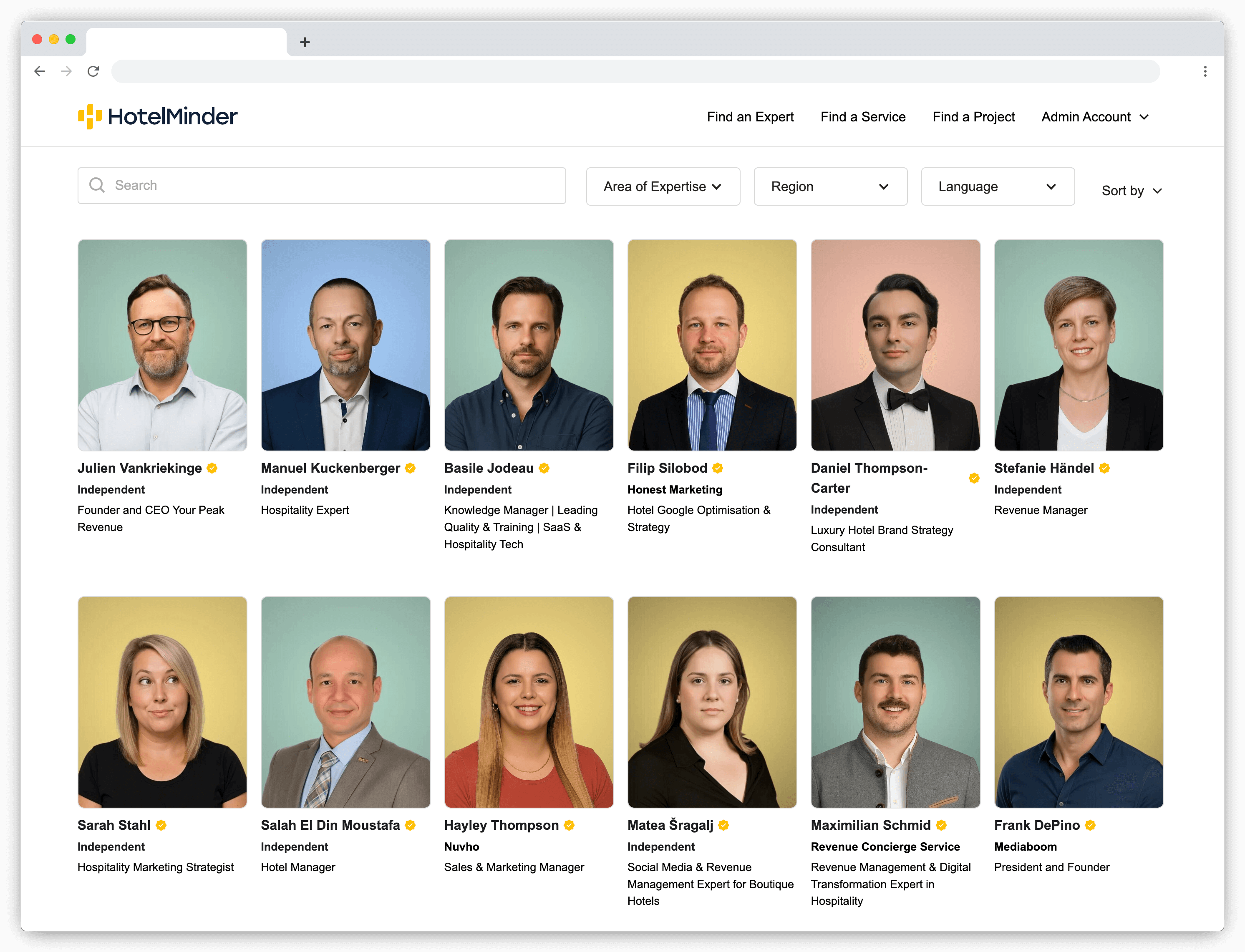The image size is (1245, 952).
Task: Click Frank DePino's verified badge icon
Action: click(x=1090, y=825)
